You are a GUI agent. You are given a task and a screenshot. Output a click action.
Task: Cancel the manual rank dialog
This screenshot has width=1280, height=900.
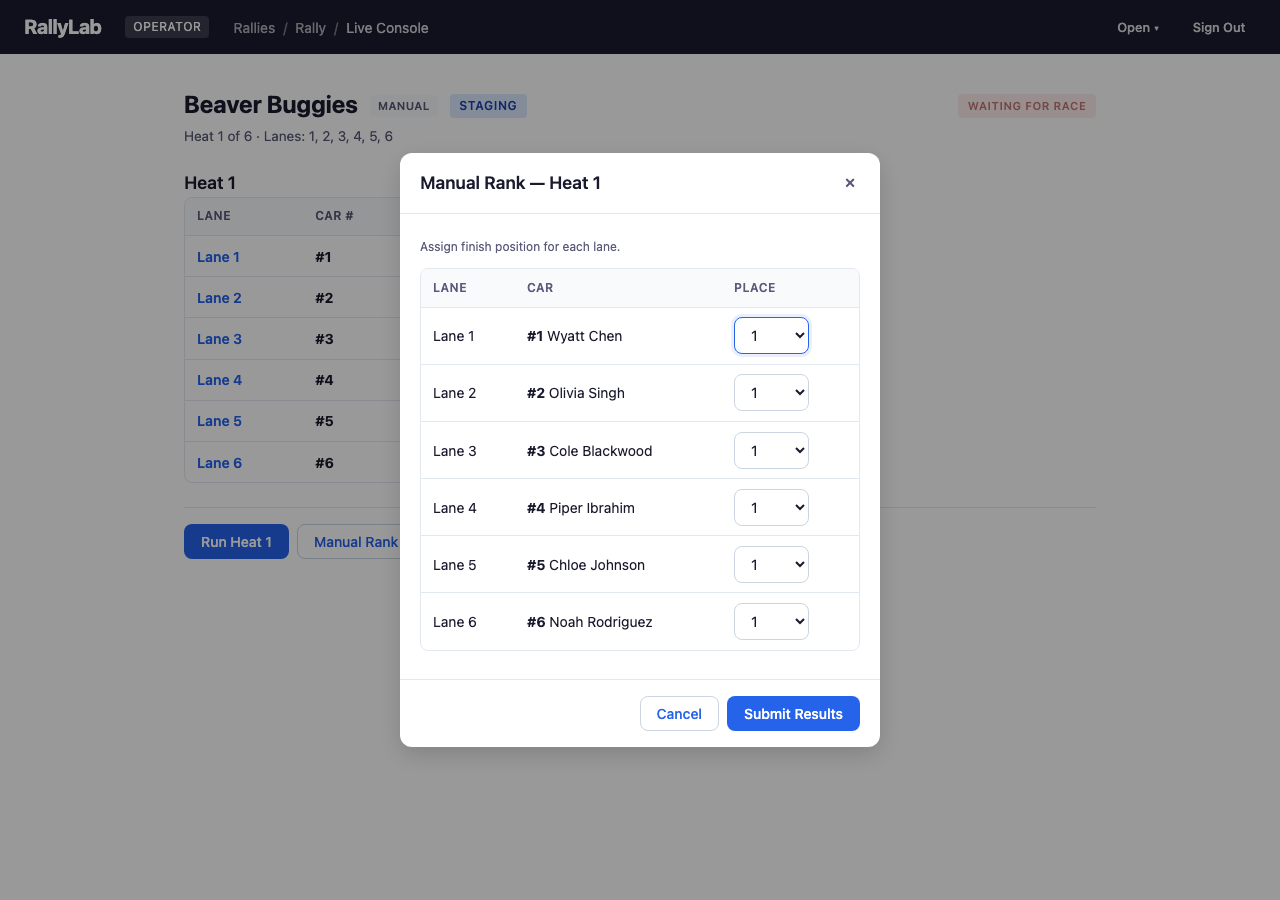point(679,714)
